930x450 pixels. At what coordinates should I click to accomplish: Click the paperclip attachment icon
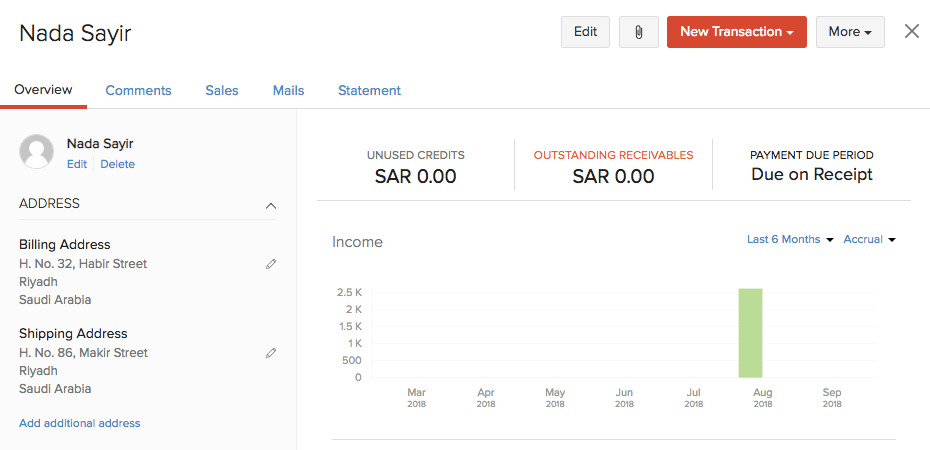coord(638,32)
